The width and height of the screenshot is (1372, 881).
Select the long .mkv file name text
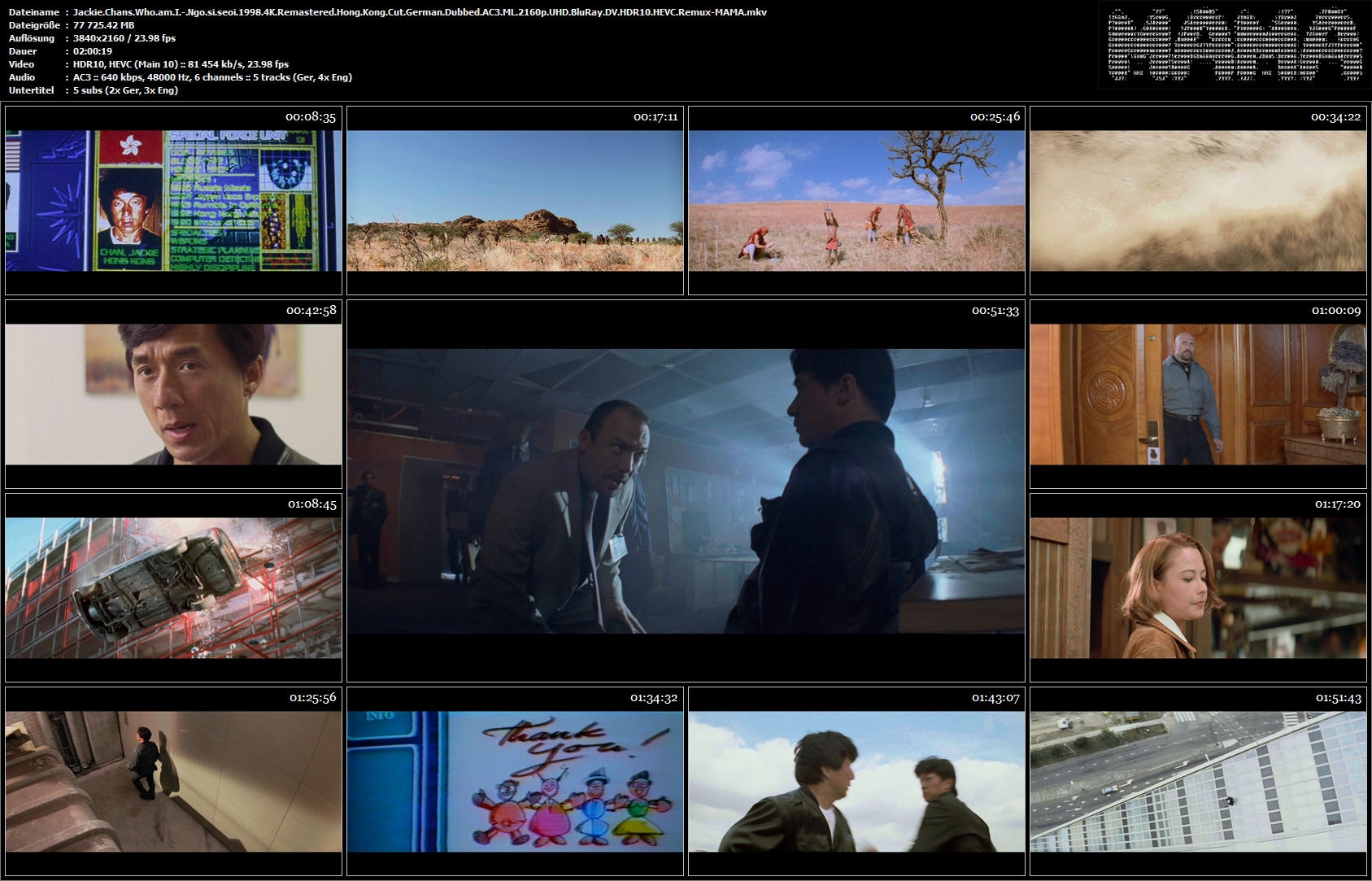pyautogui.click(x=420, y=12)
